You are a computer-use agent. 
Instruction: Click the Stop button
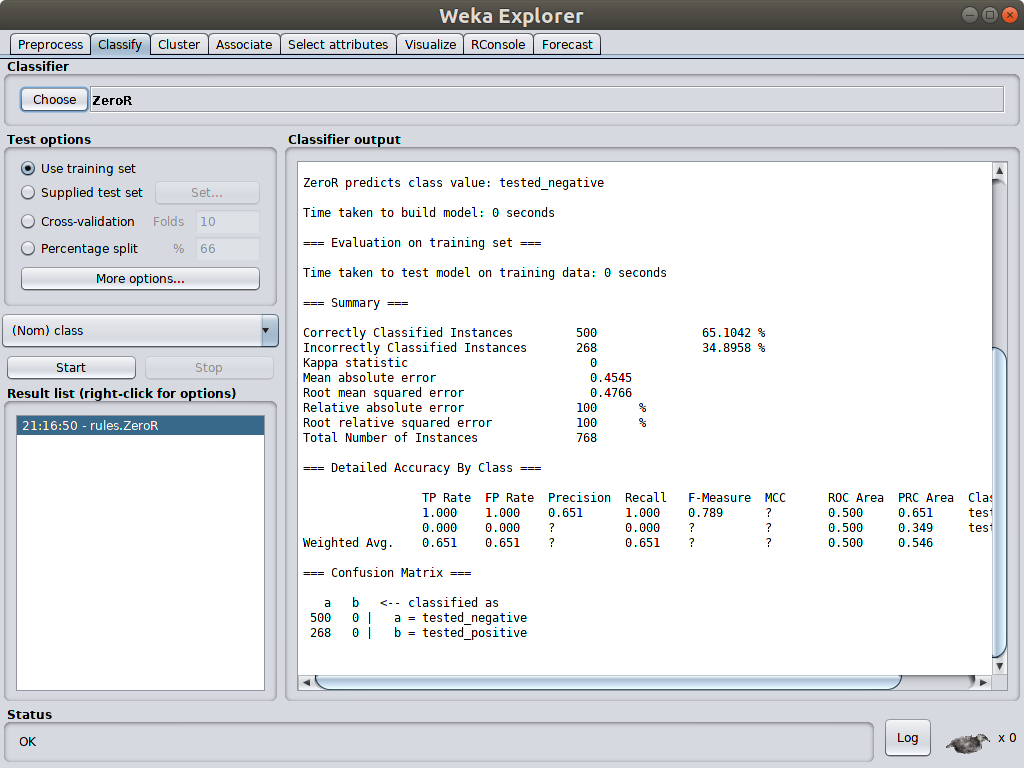click(x=209, y=368)
